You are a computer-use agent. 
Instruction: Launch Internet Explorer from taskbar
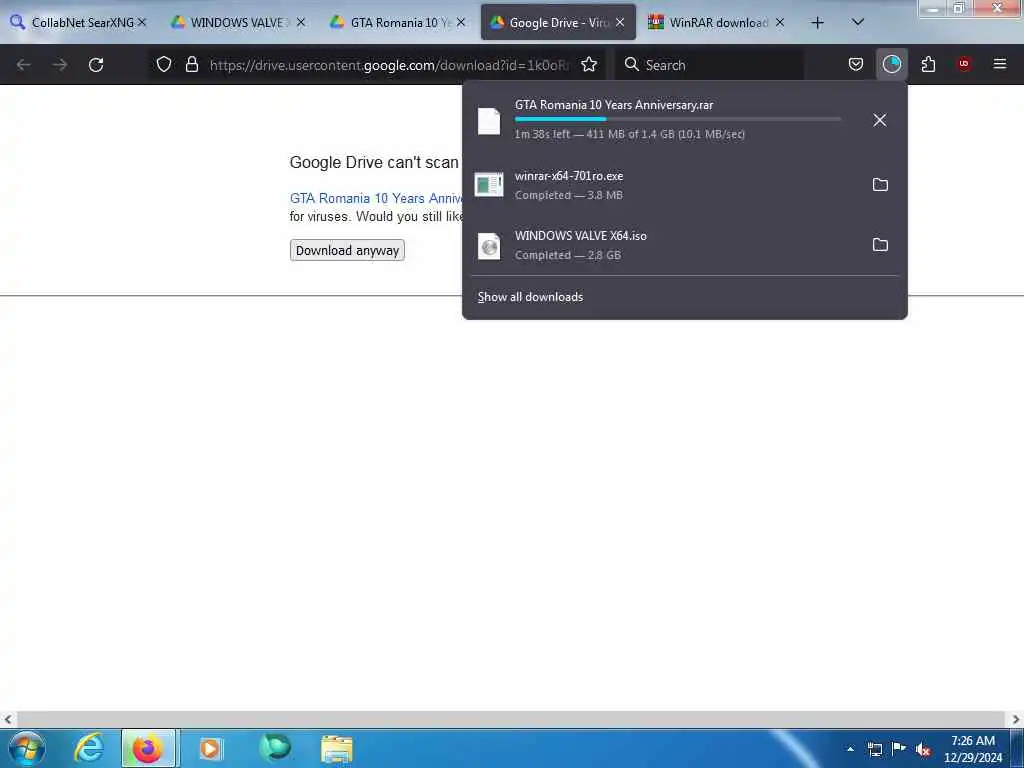[x=89, y=748]
